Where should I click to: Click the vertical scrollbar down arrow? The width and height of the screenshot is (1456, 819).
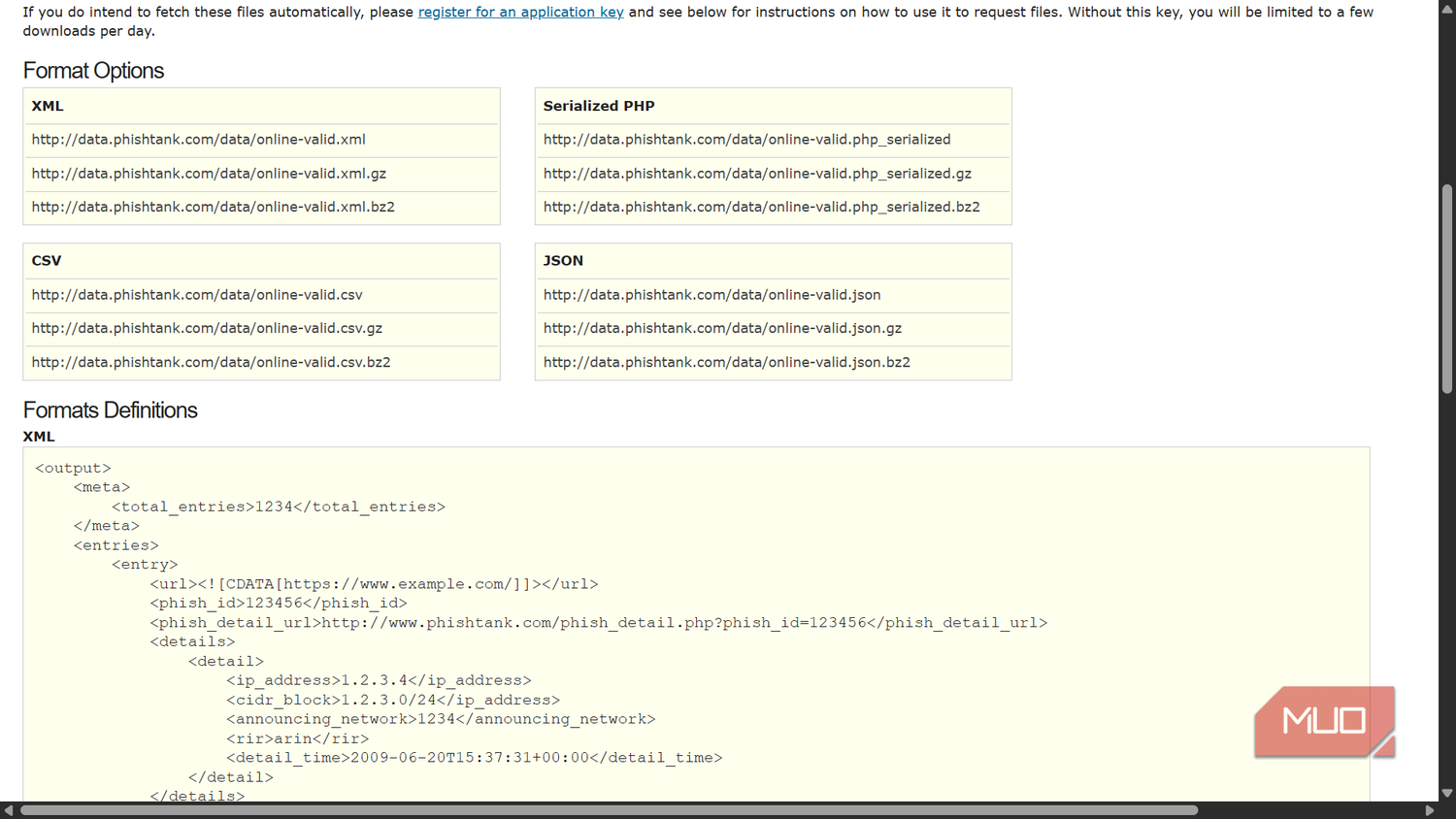point(1447,793)
